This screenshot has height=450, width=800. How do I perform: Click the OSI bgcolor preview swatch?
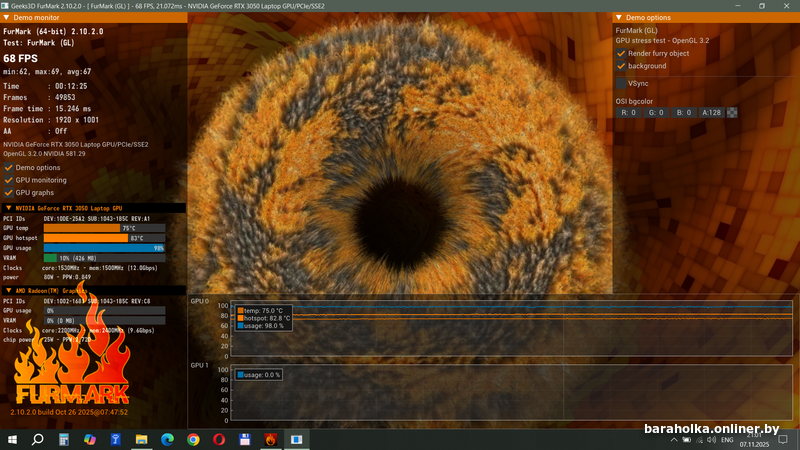click(x=732, y=113)
